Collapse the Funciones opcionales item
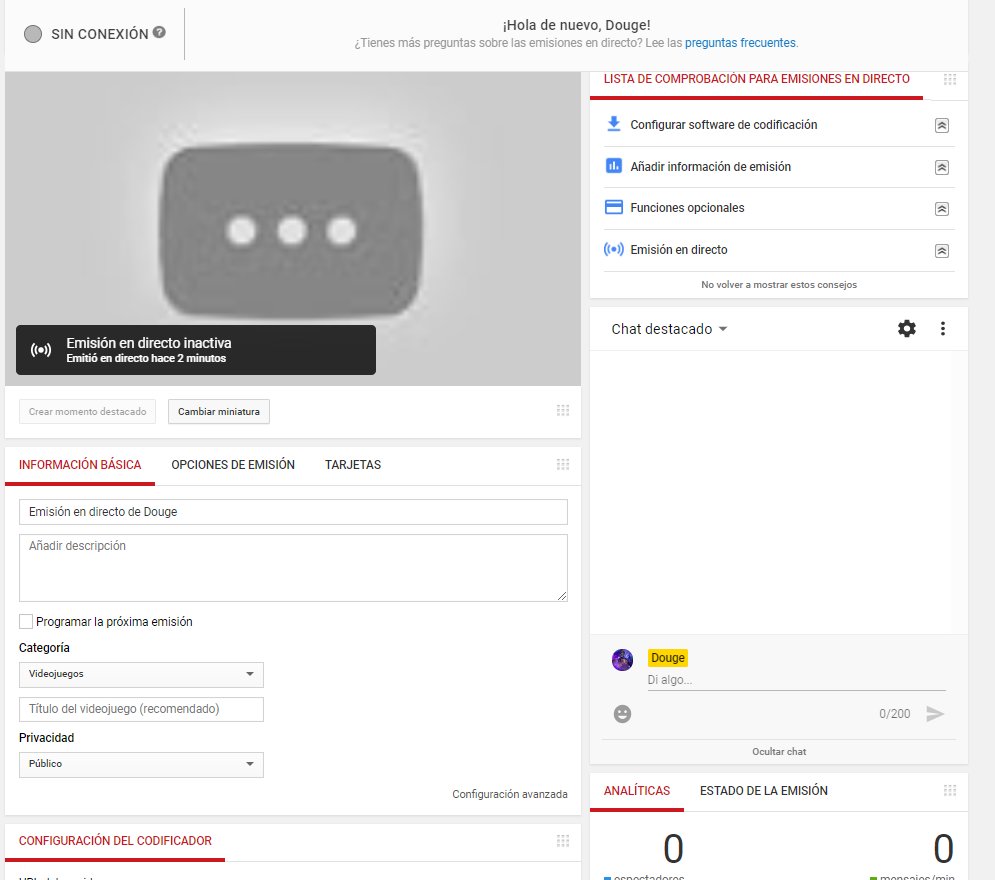Screen dimensions: 995x880 point(942,209)
